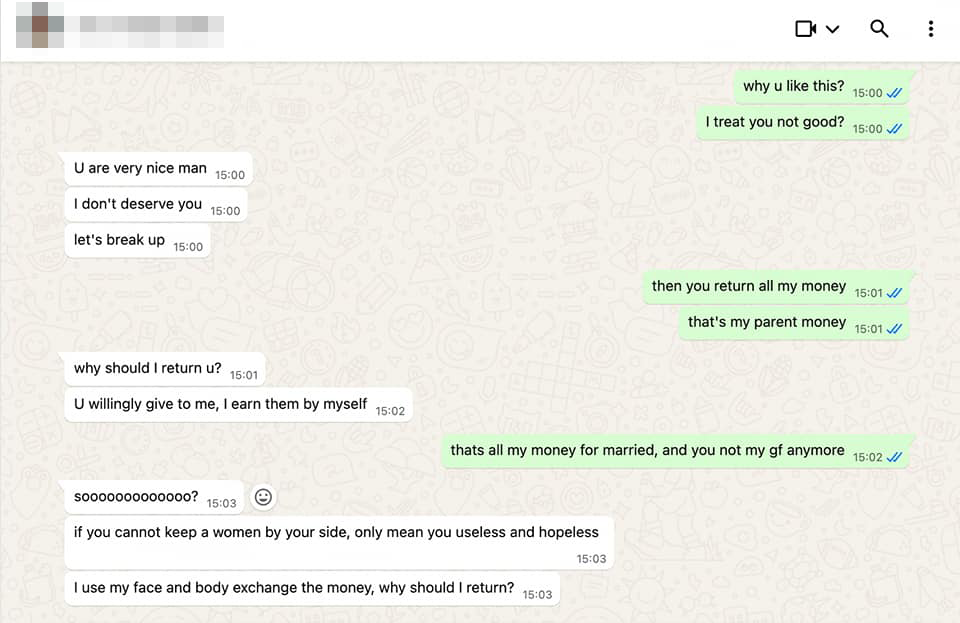Image resolution: width=960 pixels, height=623 pixels.
Task: Select the 'why should I return u?' message
Action: pos(165,369)
